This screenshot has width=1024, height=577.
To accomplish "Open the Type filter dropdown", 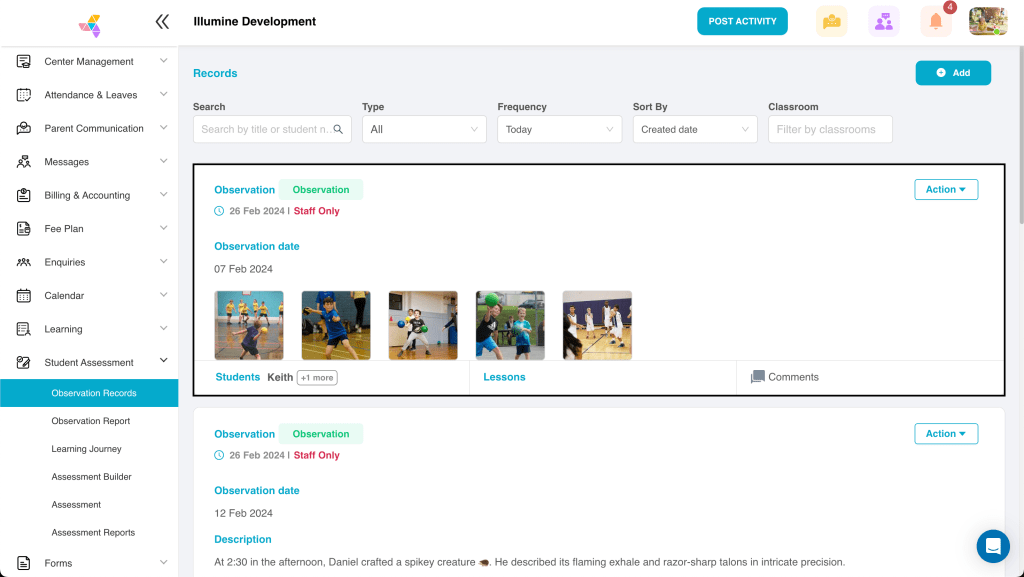I will (x=424, y=129).
